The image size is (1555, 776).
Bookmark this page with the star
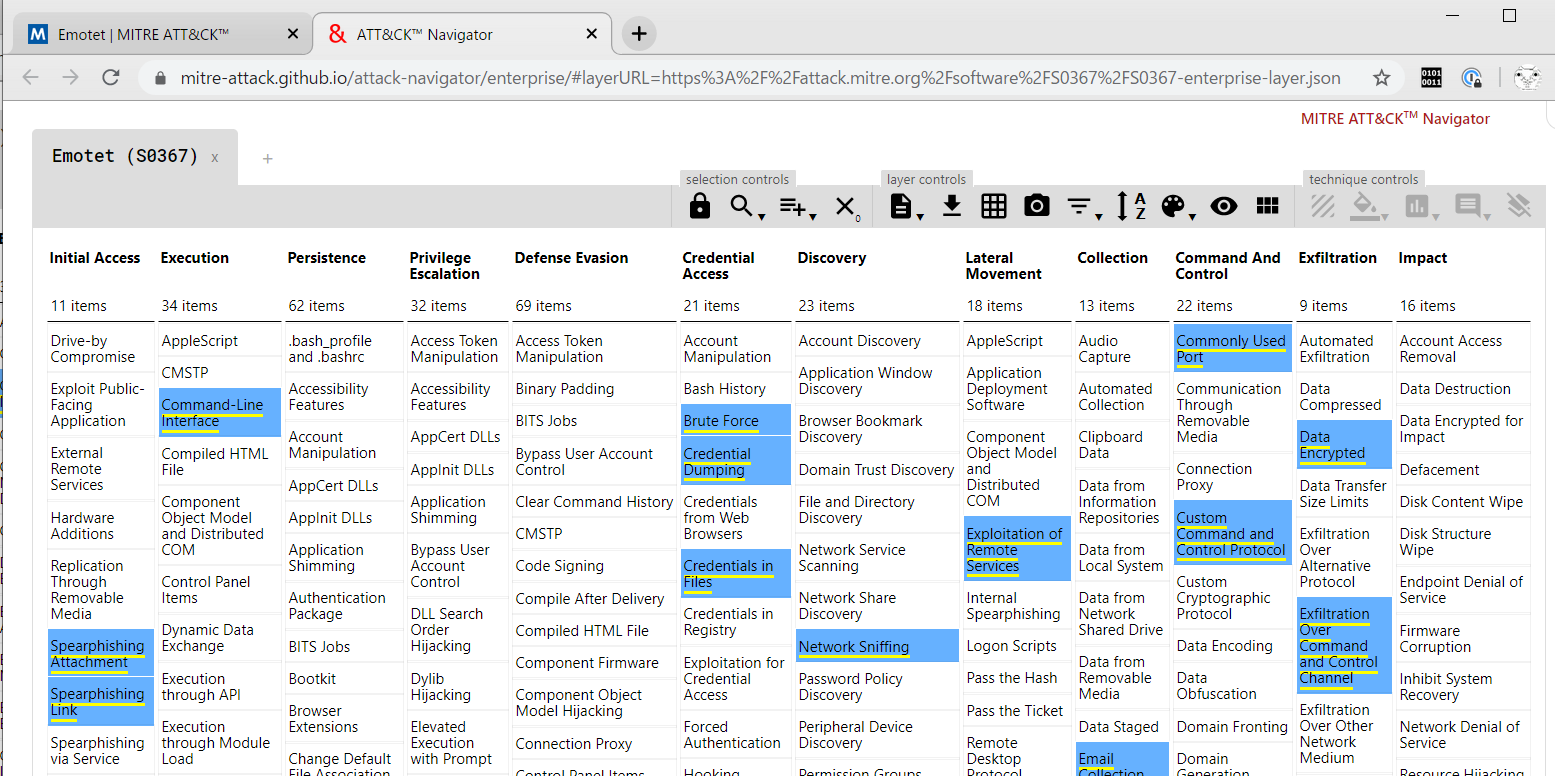[1381, 78]
